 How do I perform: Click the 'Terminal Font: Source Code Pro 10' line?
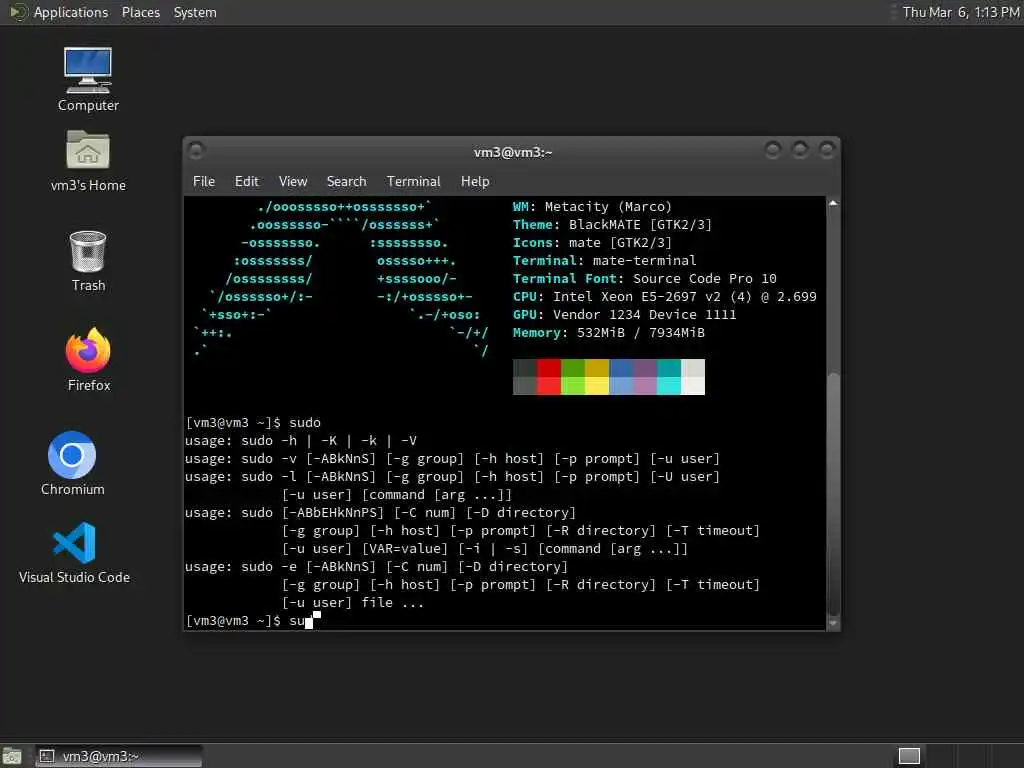pos(645,279)
